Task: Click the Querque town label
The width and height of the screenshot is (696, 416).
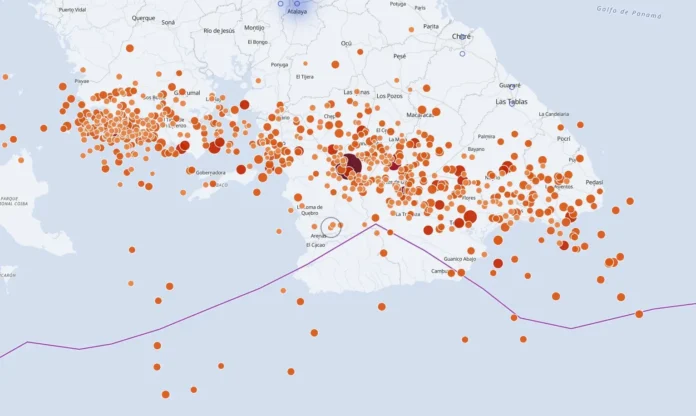Action: click(143, 18)
